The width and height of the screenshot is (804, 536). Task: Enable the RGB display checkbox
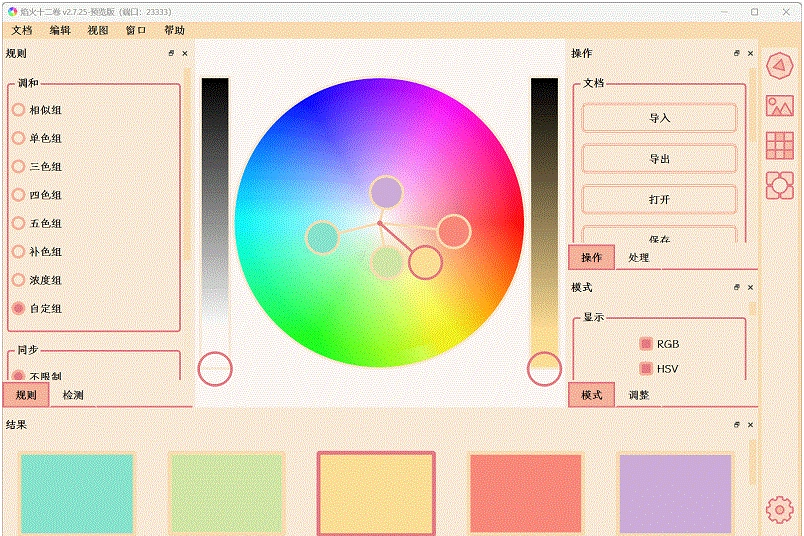coord(646,343)
